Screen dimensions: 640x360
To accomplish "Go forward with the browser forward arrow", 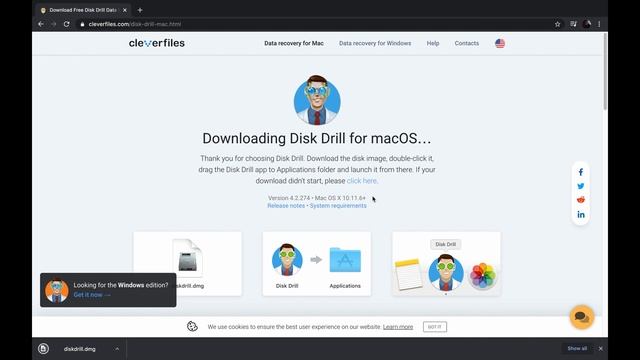I will click(x=53, y=24).
